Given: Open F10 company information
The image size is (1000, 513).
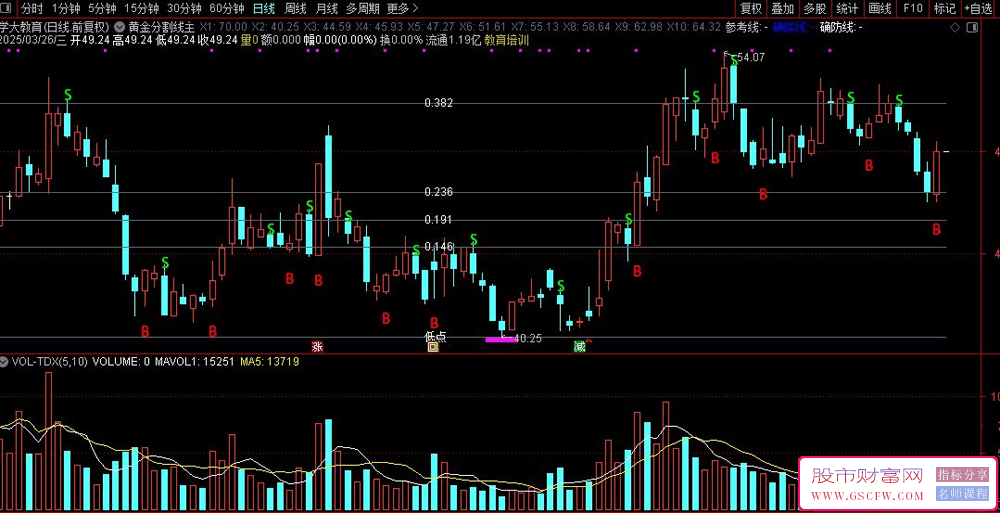Looking at the screenshot, I should pyautogui.click(x=913, y=8).
